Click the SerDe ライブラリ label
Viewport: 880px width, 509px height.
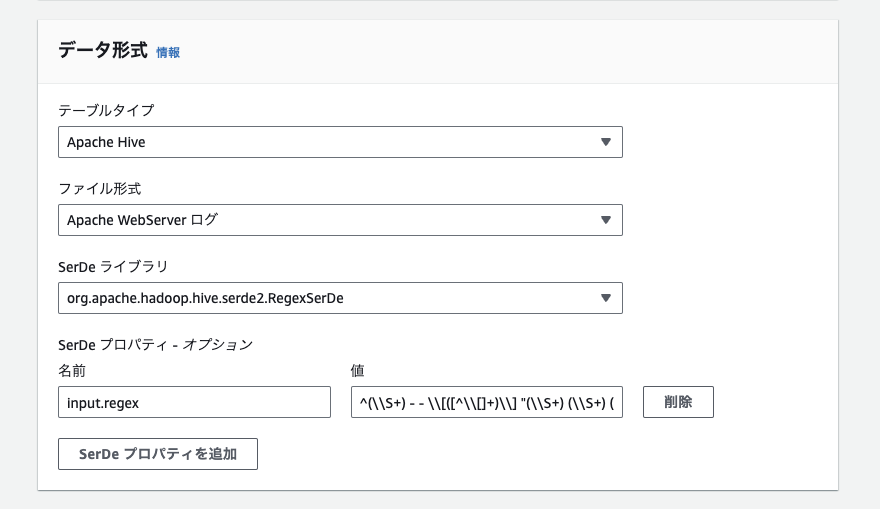(x=113, y=267)
